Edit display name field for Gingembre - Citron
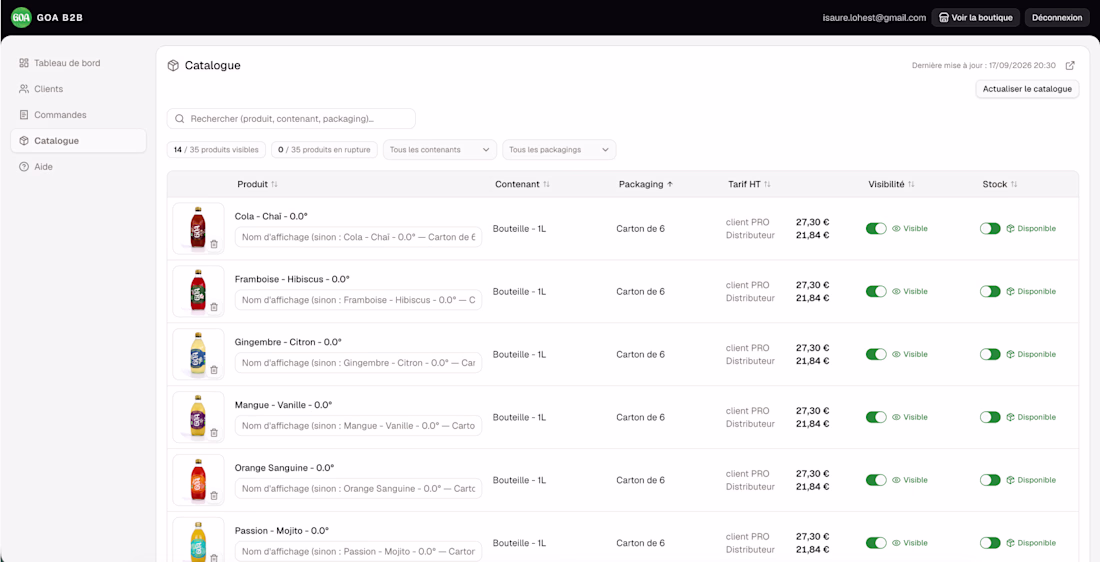The image size is (1100, 562). tap(358, 363)
